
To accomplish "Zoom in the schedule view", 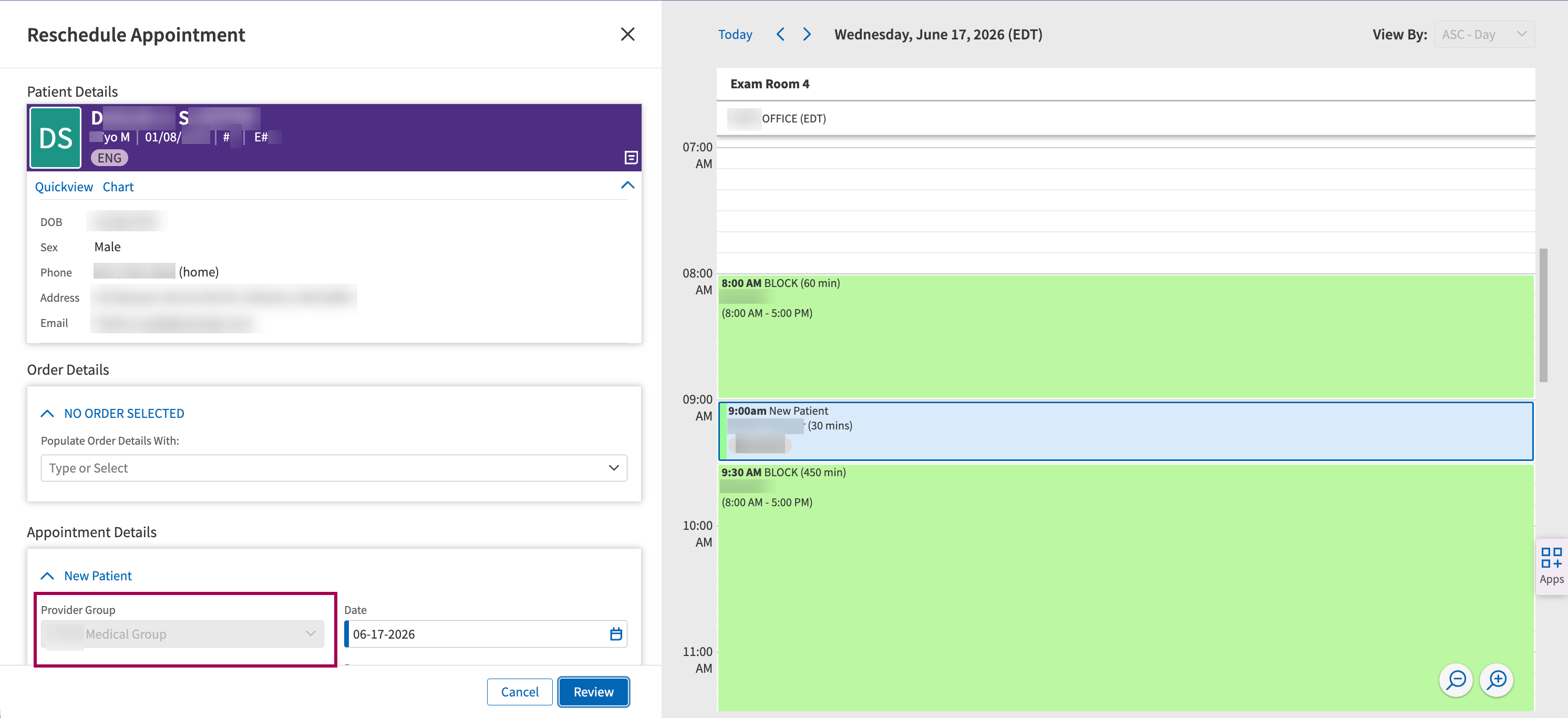I will [x=1496, y=680].
